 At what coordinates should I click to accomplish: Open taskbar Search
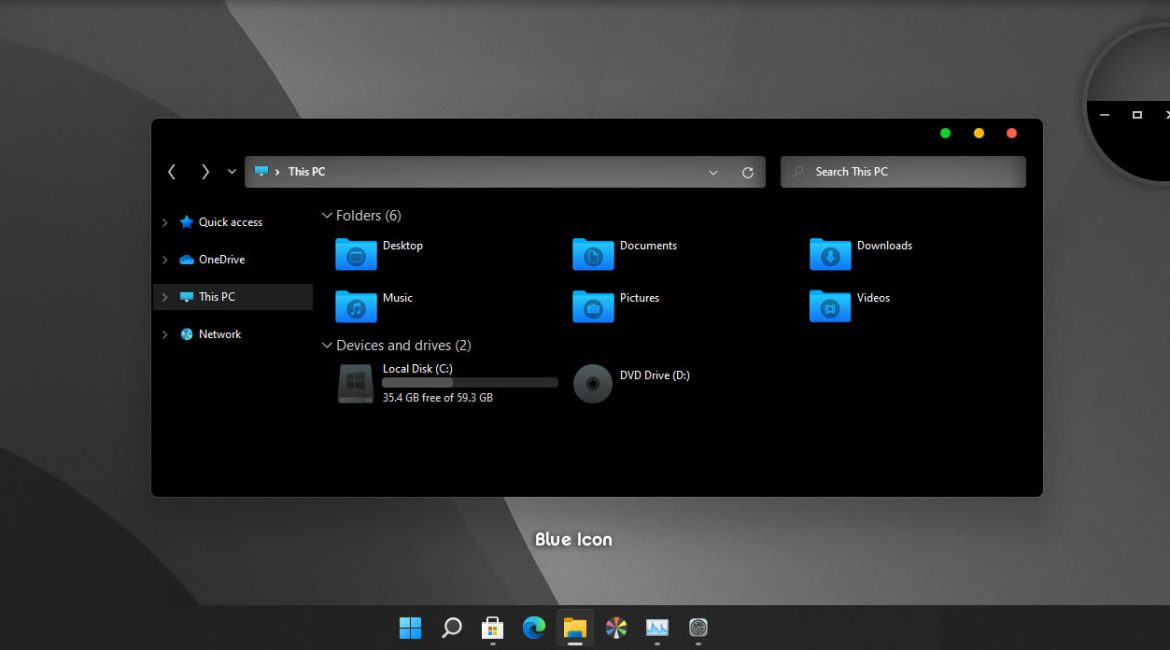click(x=451, y=628)
